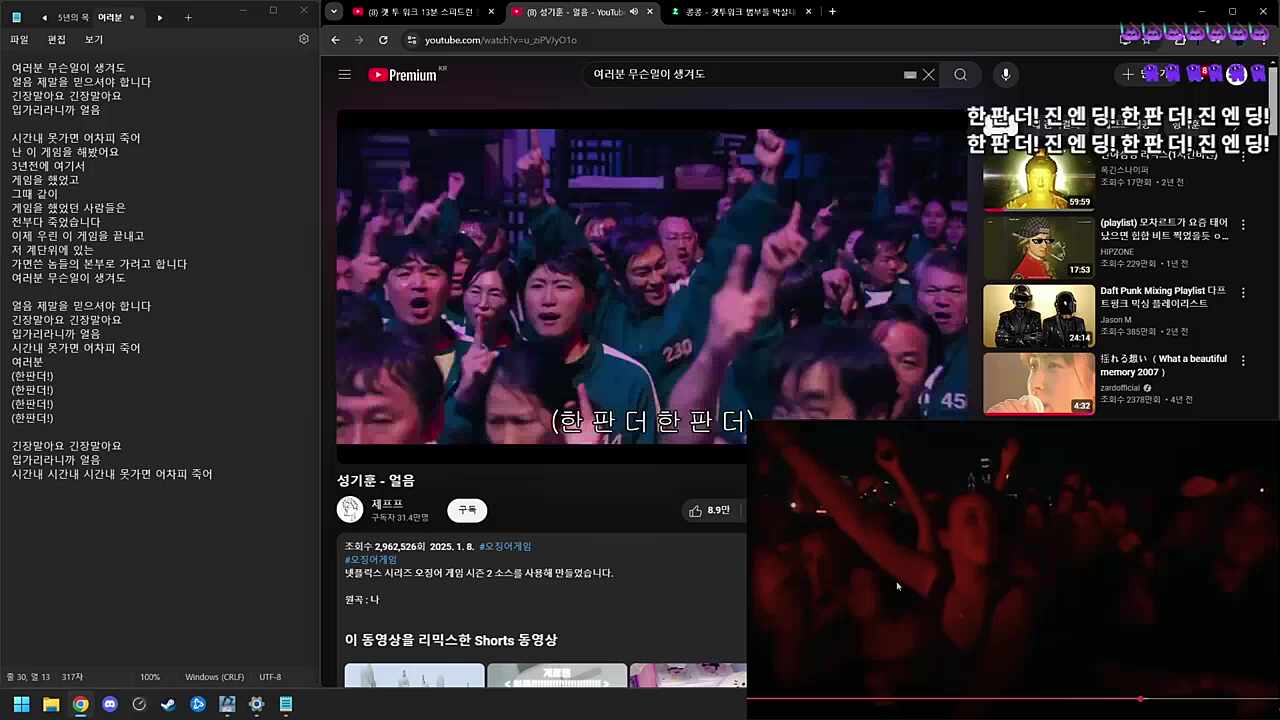Open #오징어게임 hashtag on second description line

(x=371, y=559)
